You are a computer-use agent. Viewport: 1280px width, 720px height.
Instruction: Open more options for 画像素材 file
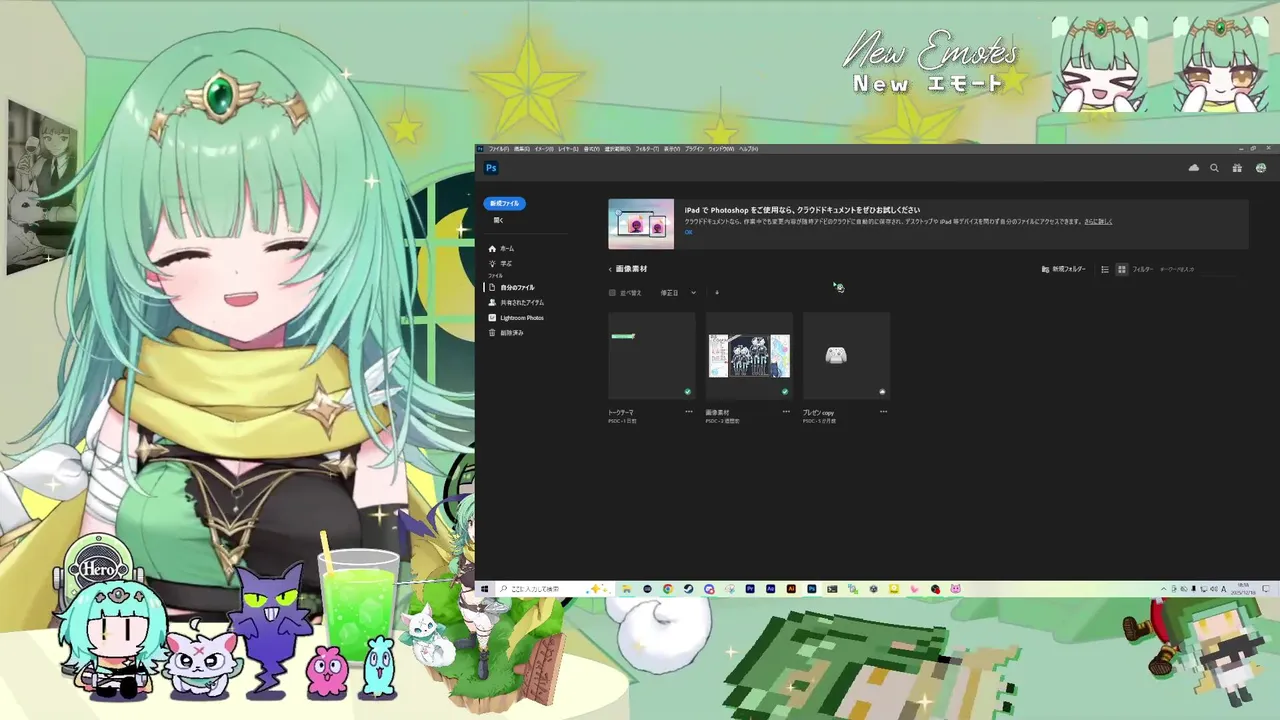coord(786,411)
